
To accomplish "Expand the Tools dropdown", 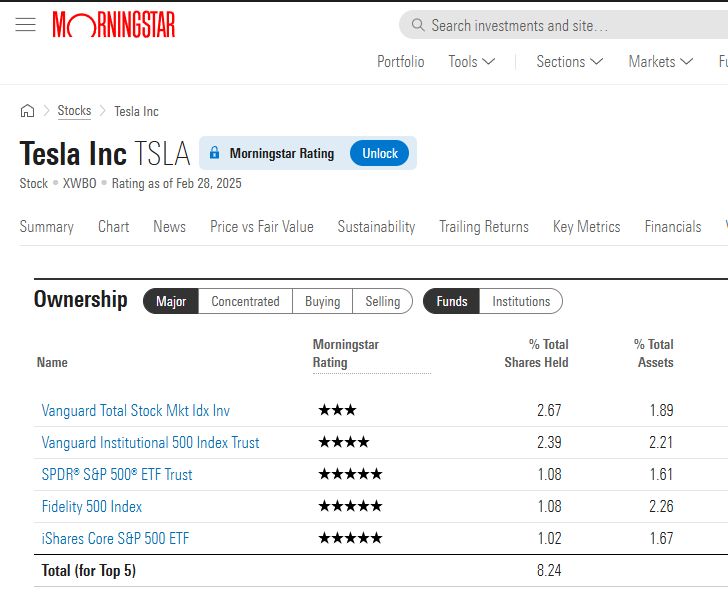I will coord(472,62).
